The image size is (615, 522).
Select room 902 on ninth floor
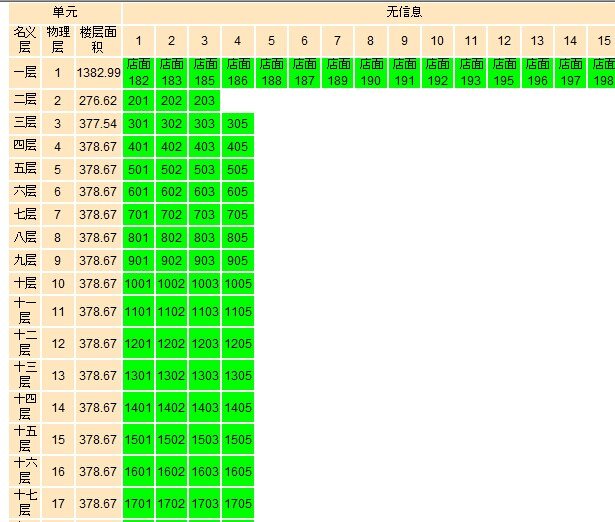pos(171,261)
